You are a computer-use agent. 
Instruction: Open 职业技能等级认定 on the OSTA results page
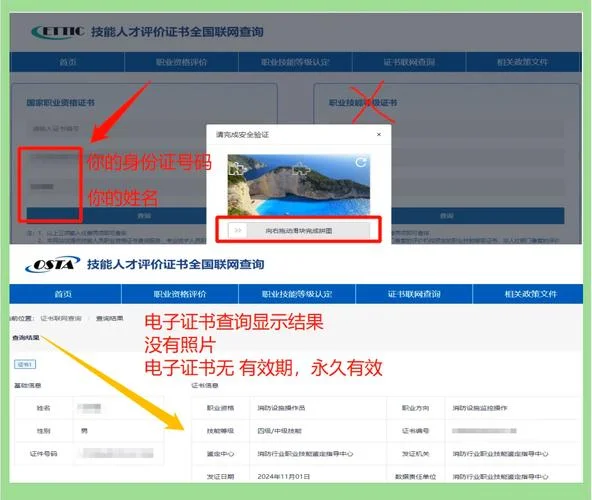click(x=297, y=294)
